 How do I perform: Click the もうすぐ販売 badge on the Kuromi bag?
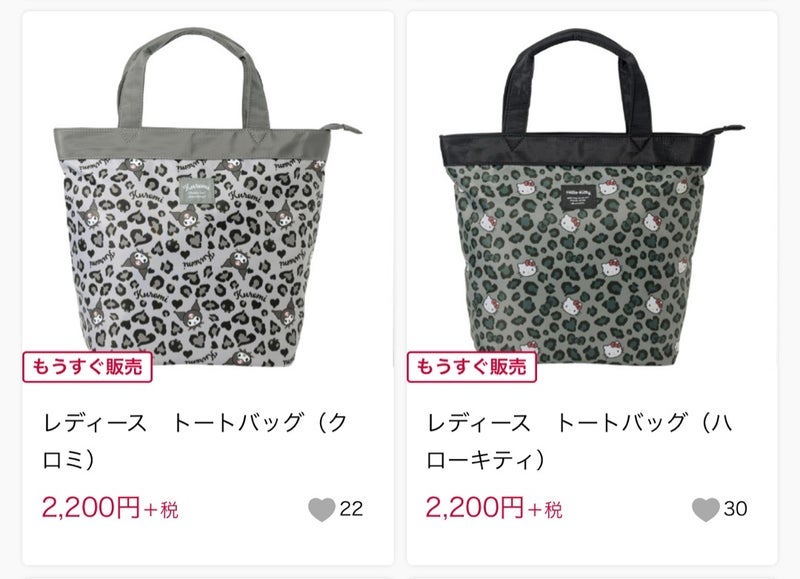(87, 367)
